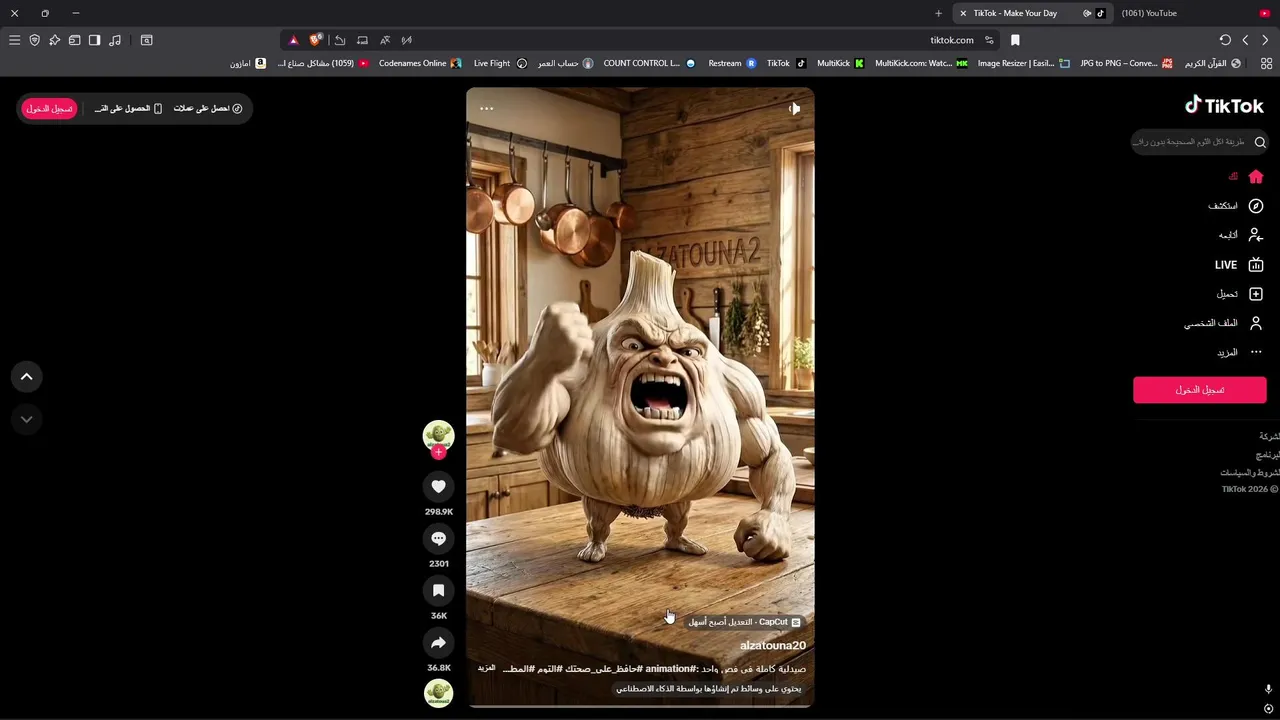Viewport: 1280px width, 720px height.
Task: Open Explore (استكشف) in sidebar
Action: point(1236,206)
